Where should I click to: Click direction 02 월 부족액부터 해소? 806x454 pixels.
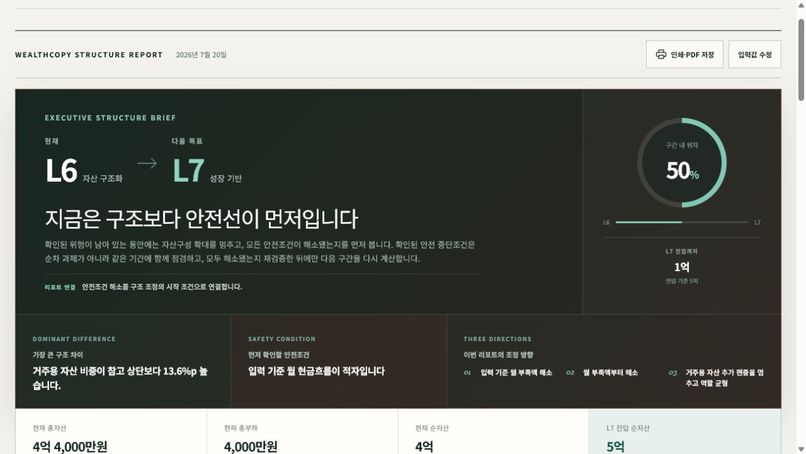click(x=602, y=373)
